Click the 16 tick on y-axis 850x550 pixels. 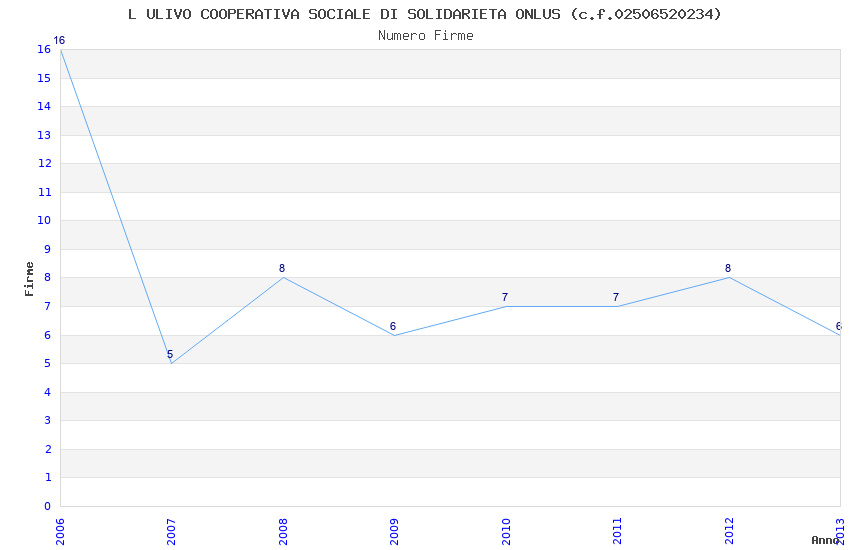44,49
